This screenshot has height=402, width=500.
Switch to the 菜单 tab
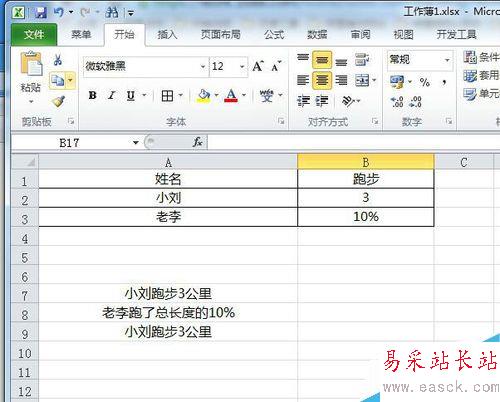[x=81, y=34]
